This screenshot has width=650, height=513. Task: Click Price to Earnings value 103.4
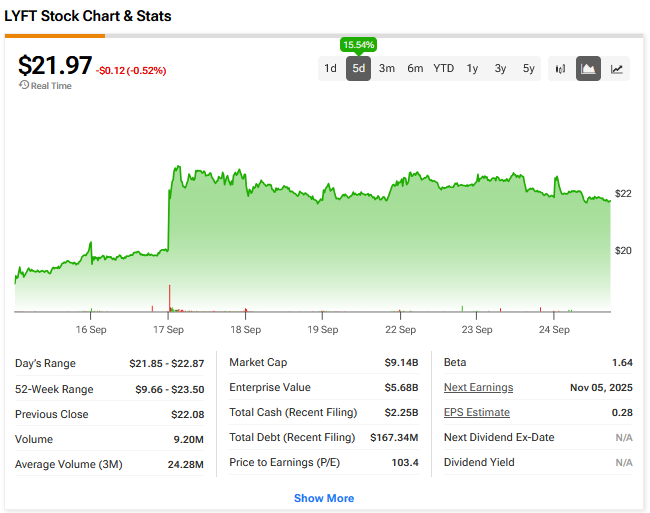pos(405,462)
